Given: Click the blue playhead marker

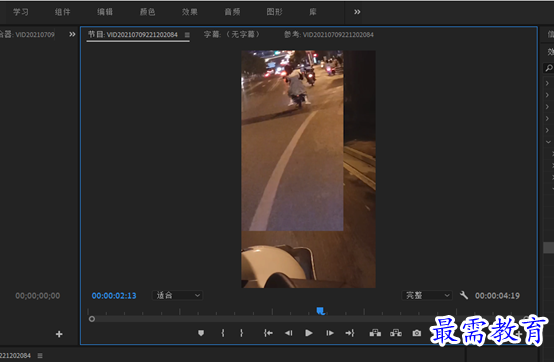Looking at the screenshot, I should [x=320, y=311].
